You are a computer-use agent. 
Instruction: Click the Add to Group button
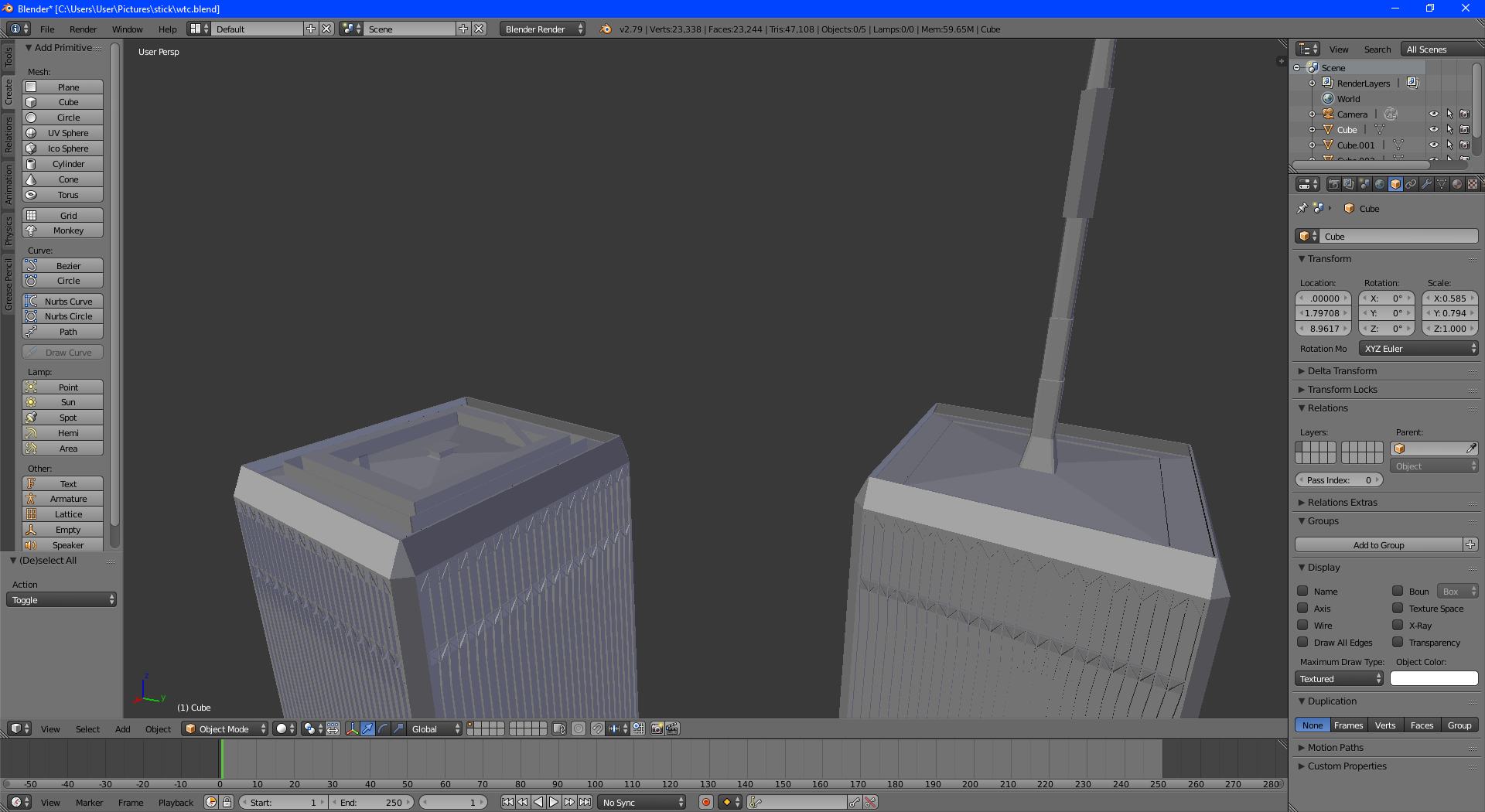(x=1378, y=545)
